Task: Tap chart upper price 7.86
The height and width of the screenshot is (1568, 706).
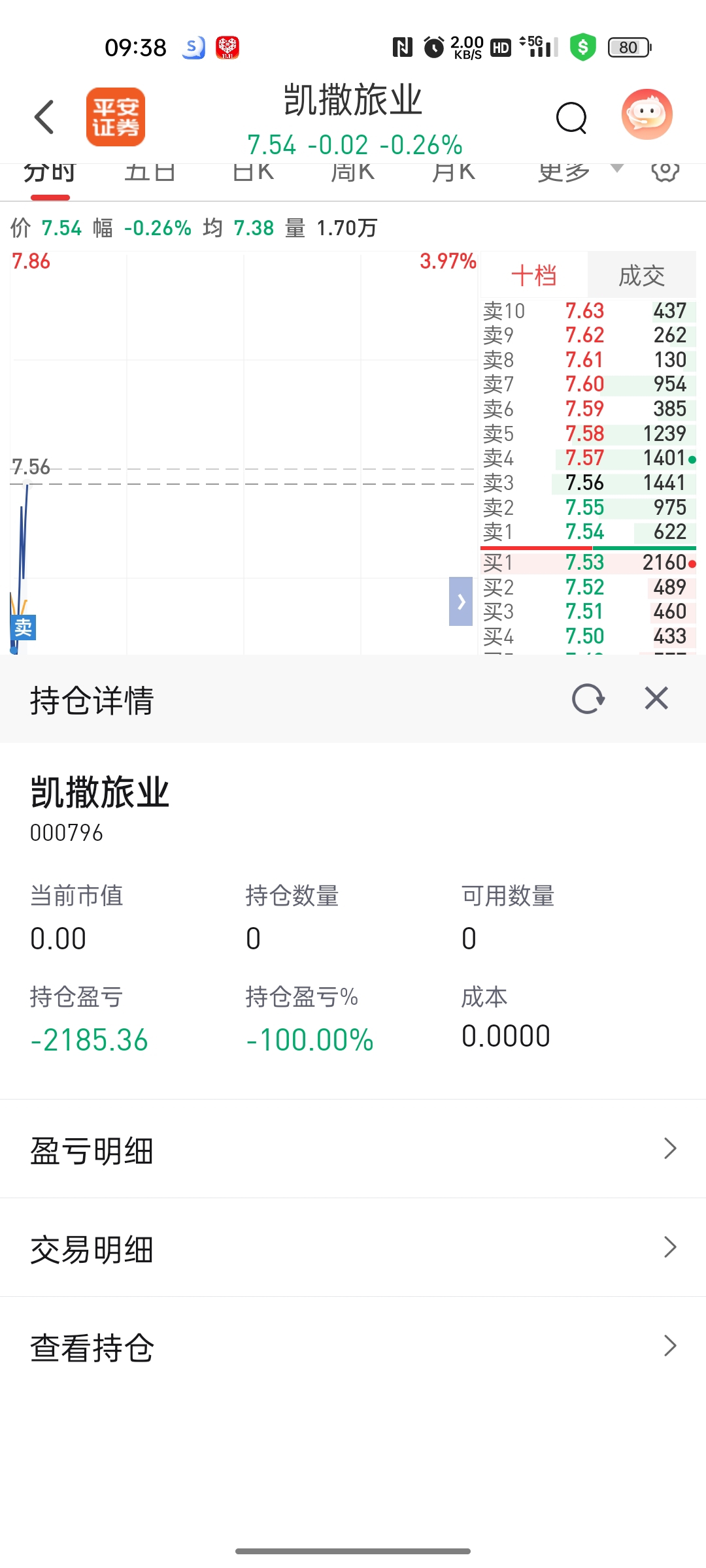Action: [31, 261]
